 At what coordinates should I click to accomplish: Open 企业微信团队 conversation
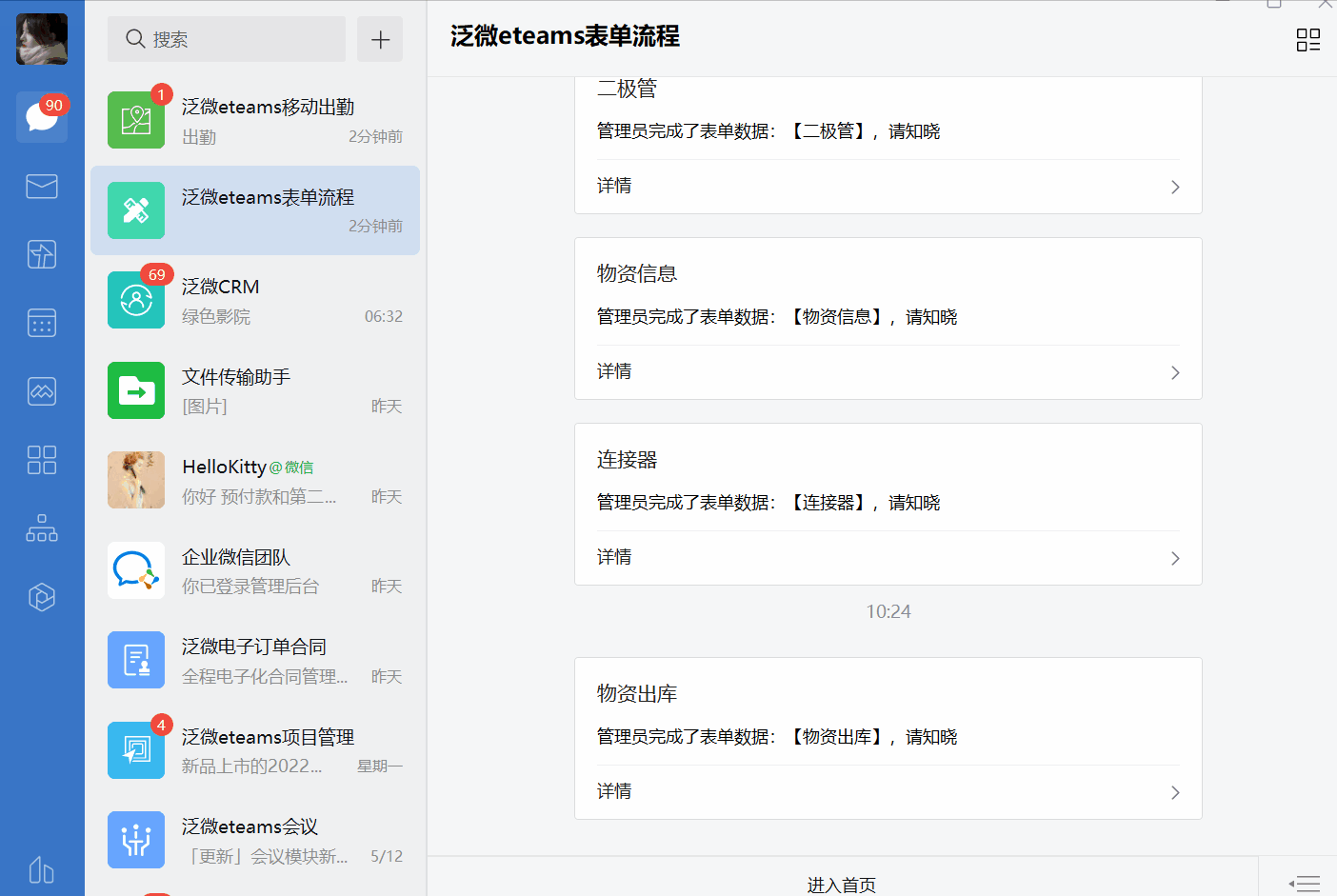point(255,570)
